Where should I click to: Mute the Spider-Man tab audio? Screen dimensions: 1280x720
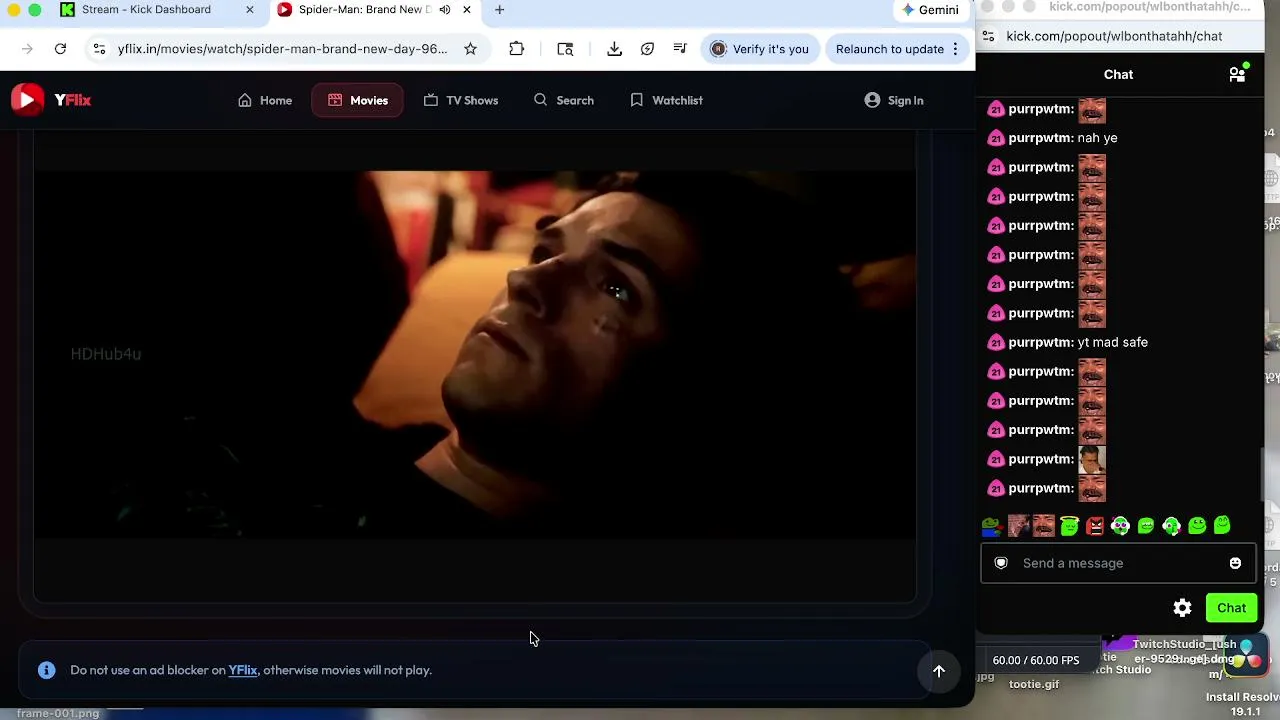click(444, 10)
